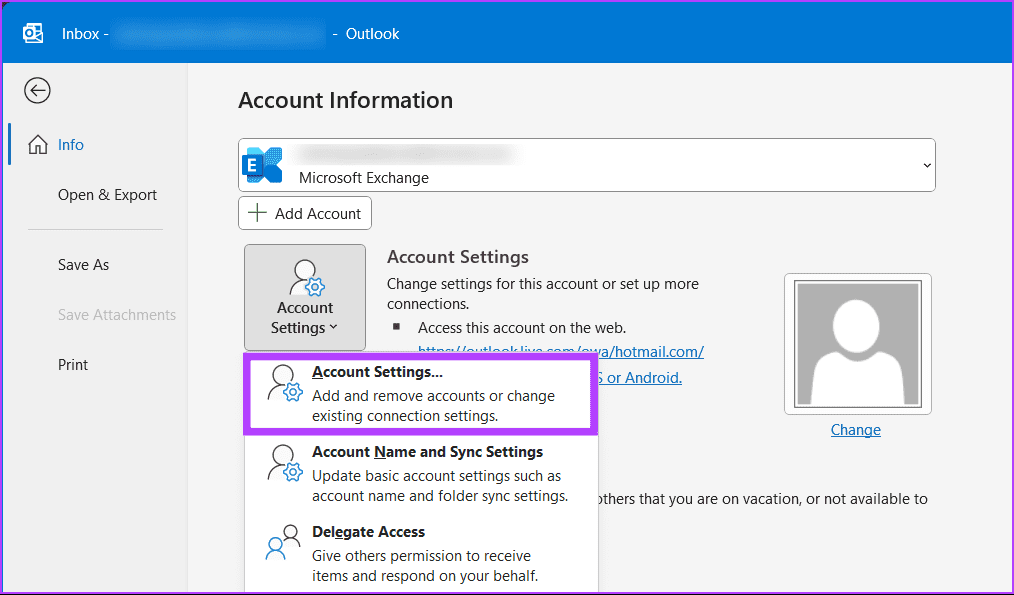Click the Delegate Access people icon

coord(284,542)
